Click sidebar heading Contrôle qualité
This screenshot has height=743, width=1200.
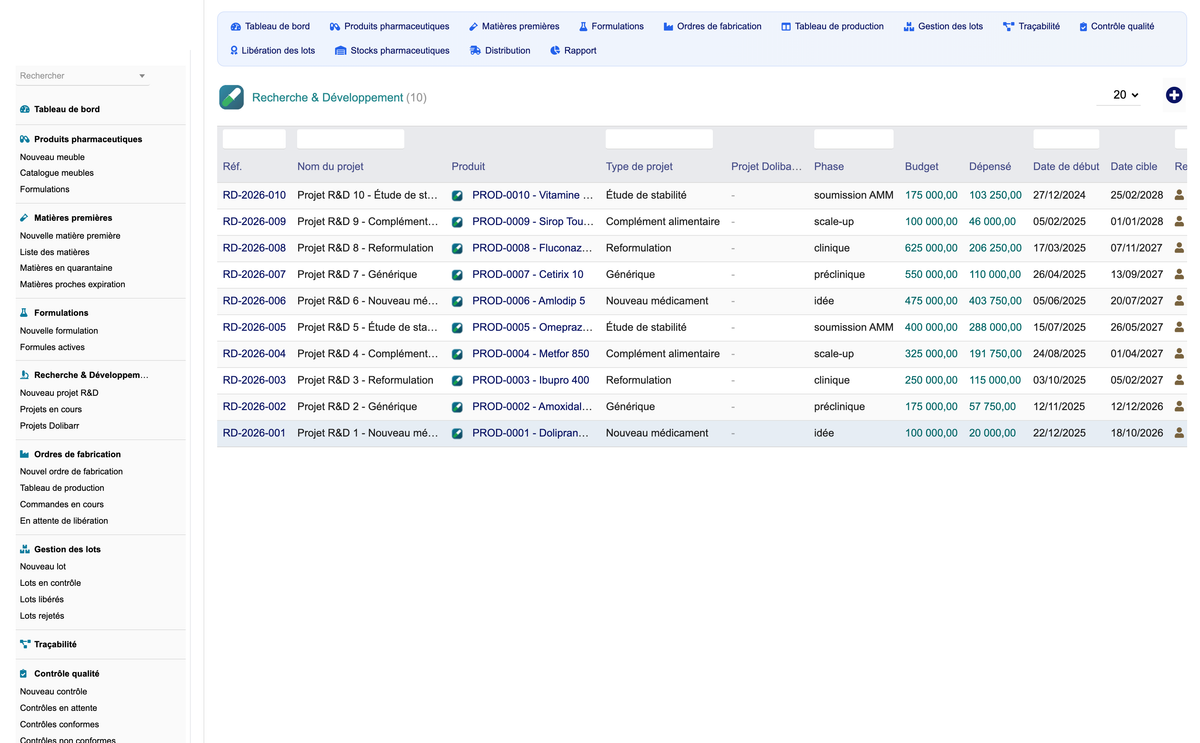[x=67, y=674]
